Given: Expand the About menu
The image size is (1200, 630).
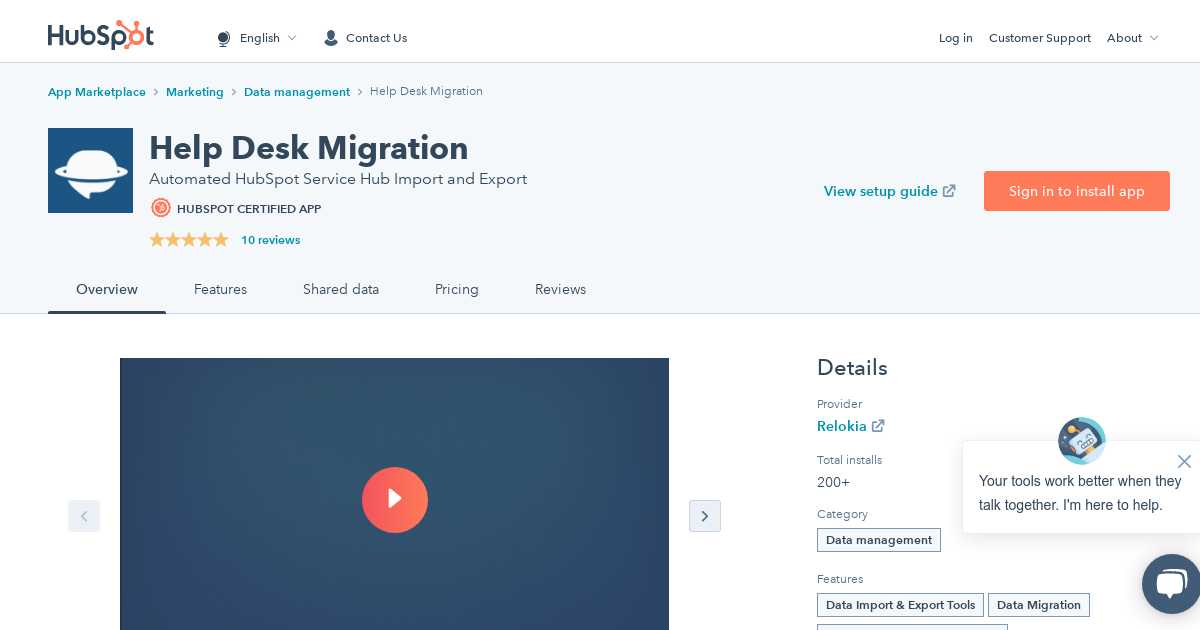Looking at the screenshot, I should click(1132, 38).
